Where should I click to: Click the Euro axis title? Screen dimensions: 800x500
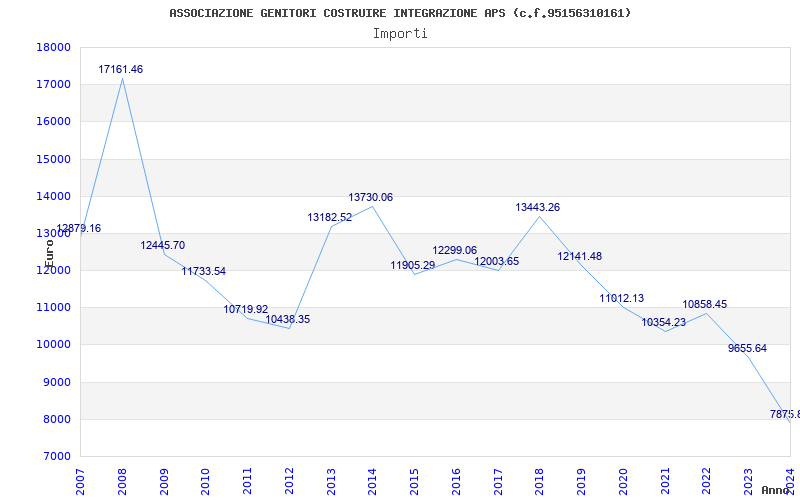(x=49, y=253)
